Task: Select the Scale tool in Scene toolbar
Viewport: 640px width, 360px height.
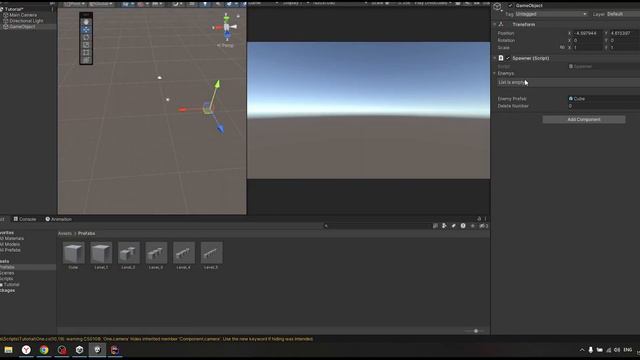Action: pos(86,45)
